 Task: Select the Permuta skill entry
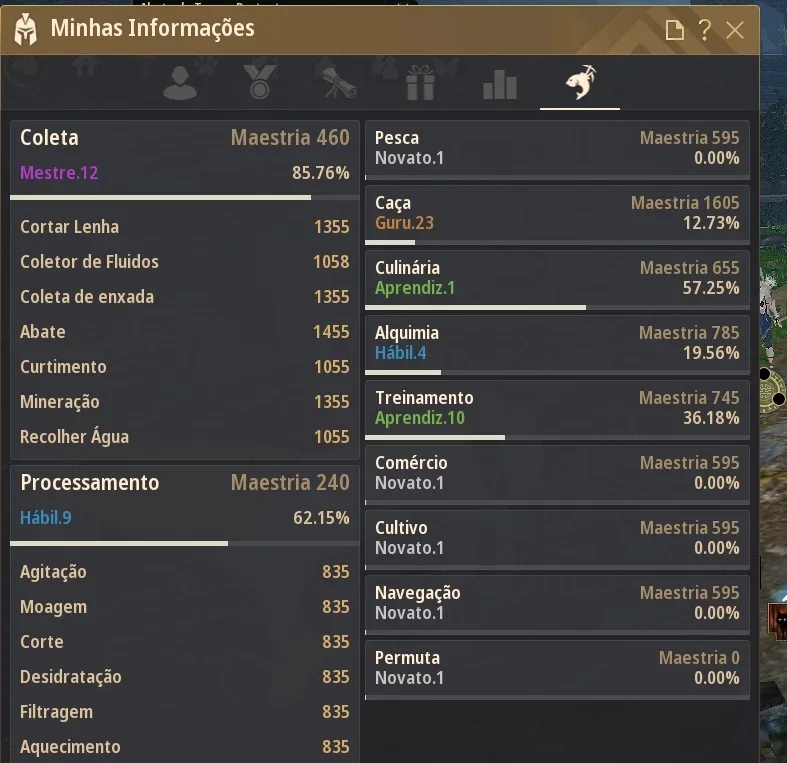[557, 670]
